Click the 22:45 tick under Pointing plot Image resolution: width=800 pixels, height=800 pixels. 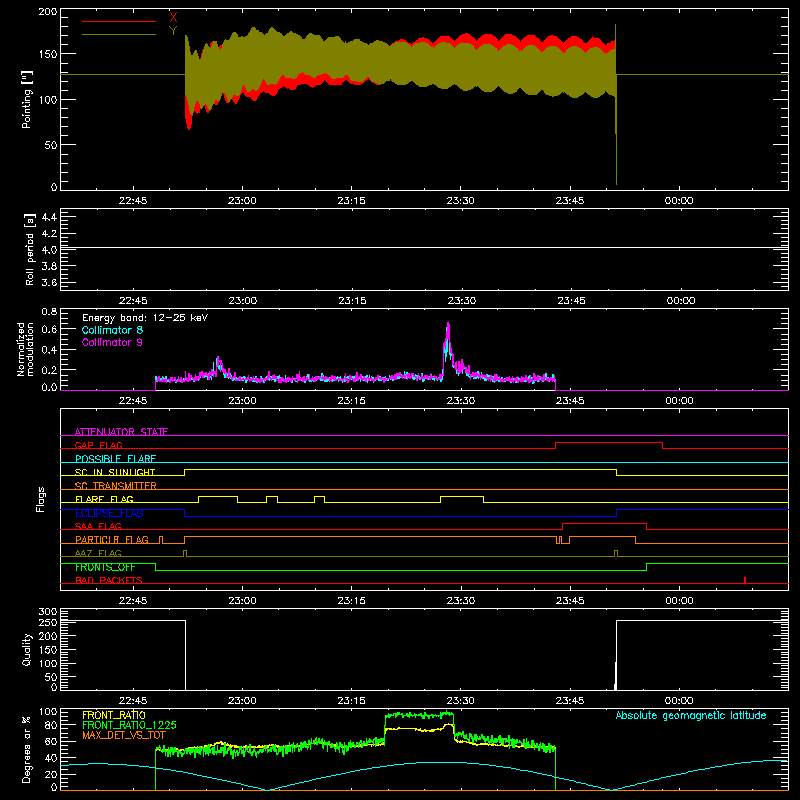click(x=133, y=201)
